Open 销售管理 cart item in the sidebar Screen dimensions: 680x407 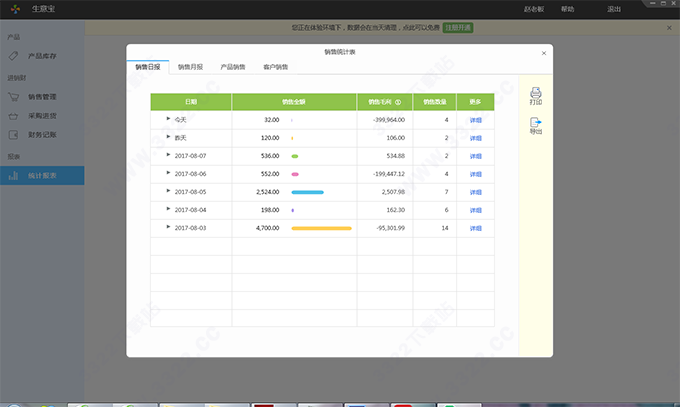pos(42,97)
